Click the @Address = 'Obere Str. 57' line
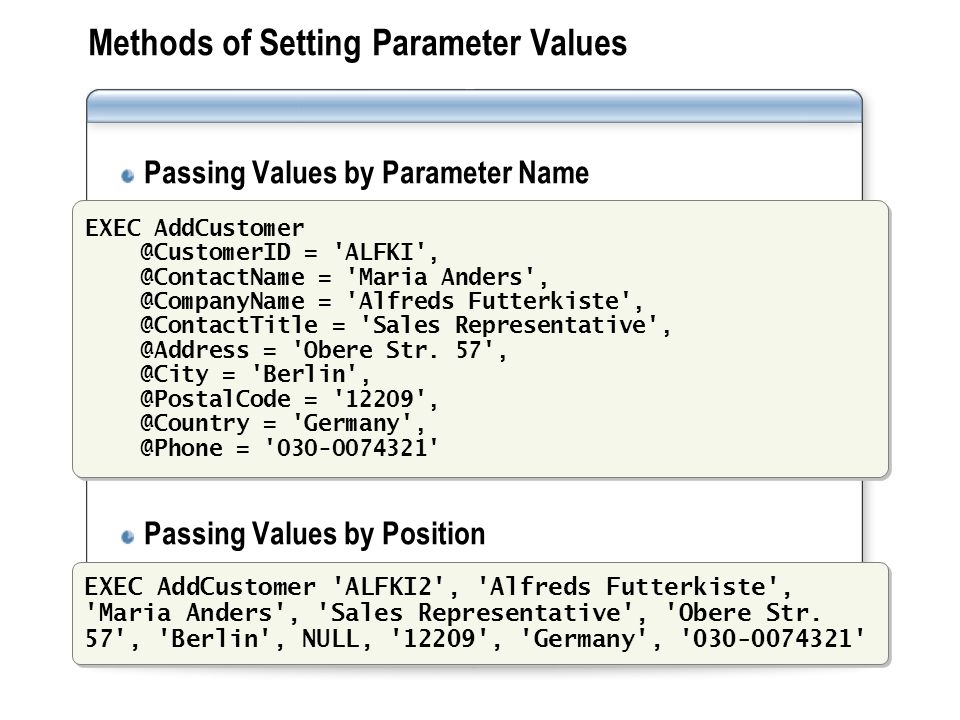The width and height of the screenshot is (960, 720). pyautogui.click(x=323, y=350)
